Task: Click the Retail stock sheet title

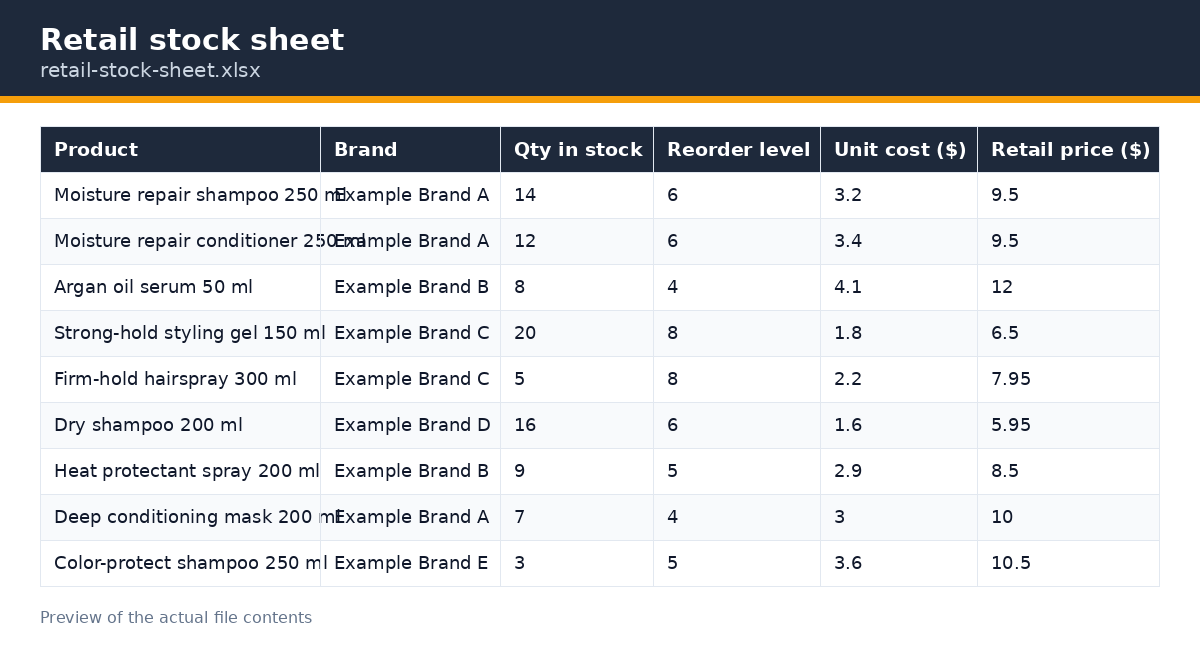Action: click(x=192, y=41)
